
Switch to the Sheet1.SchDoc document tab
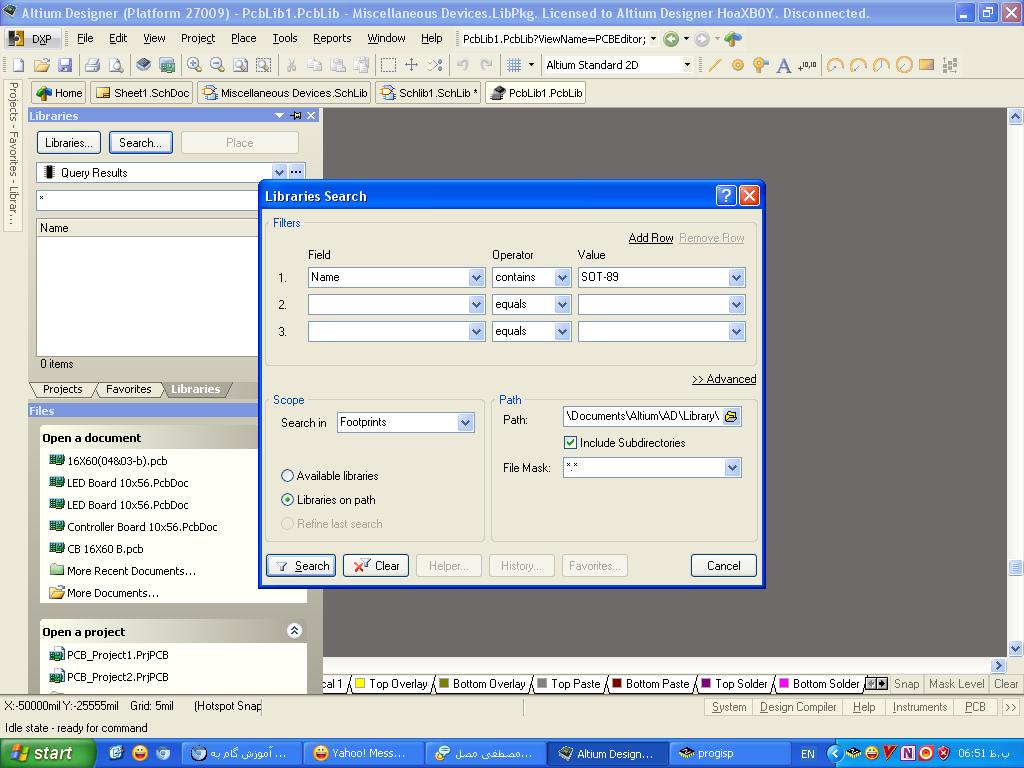coord(143,93)
